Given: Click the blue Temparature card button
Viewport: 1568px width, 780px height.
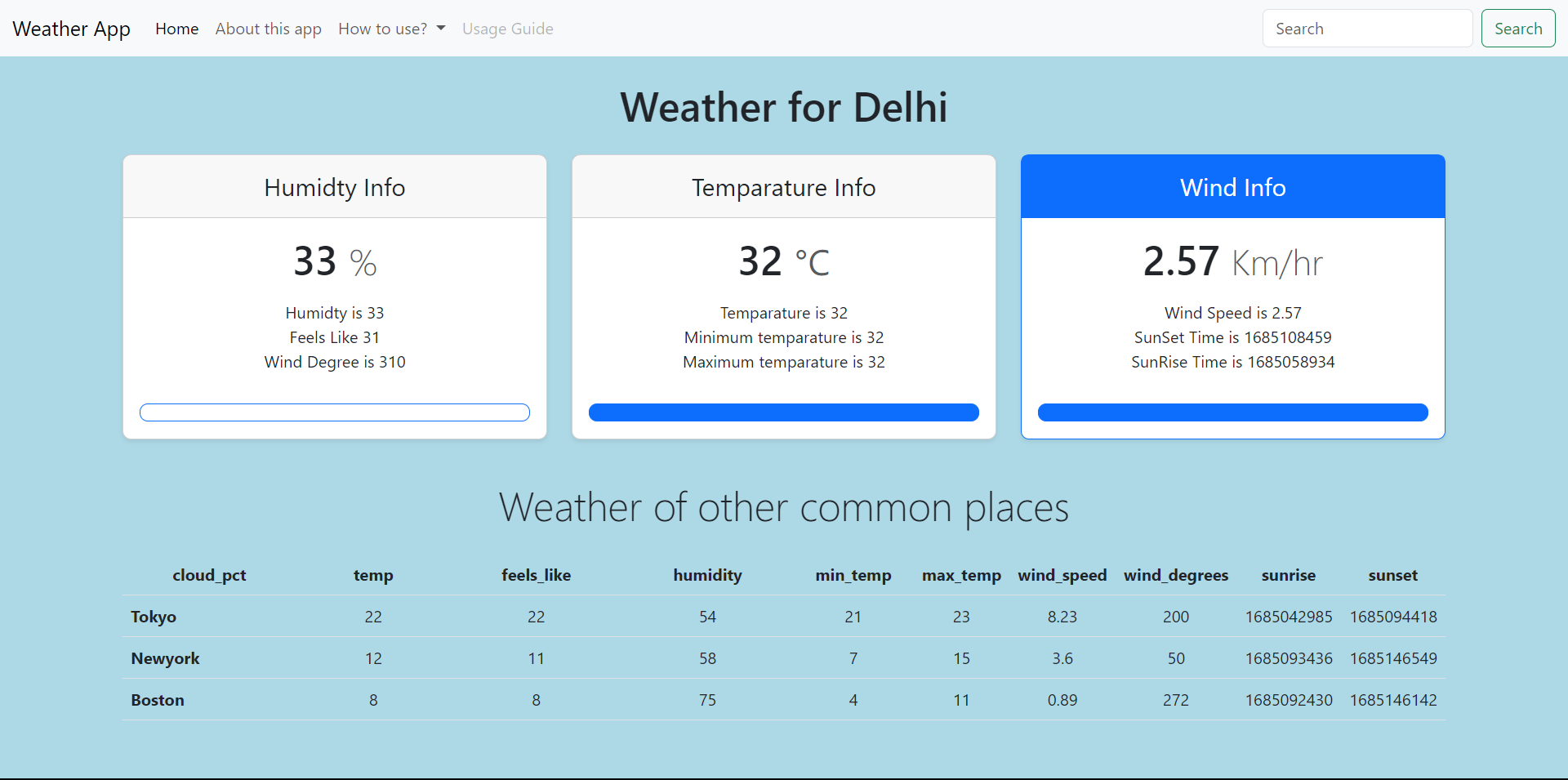Looking at the screenshot, I should coord(784,412).
